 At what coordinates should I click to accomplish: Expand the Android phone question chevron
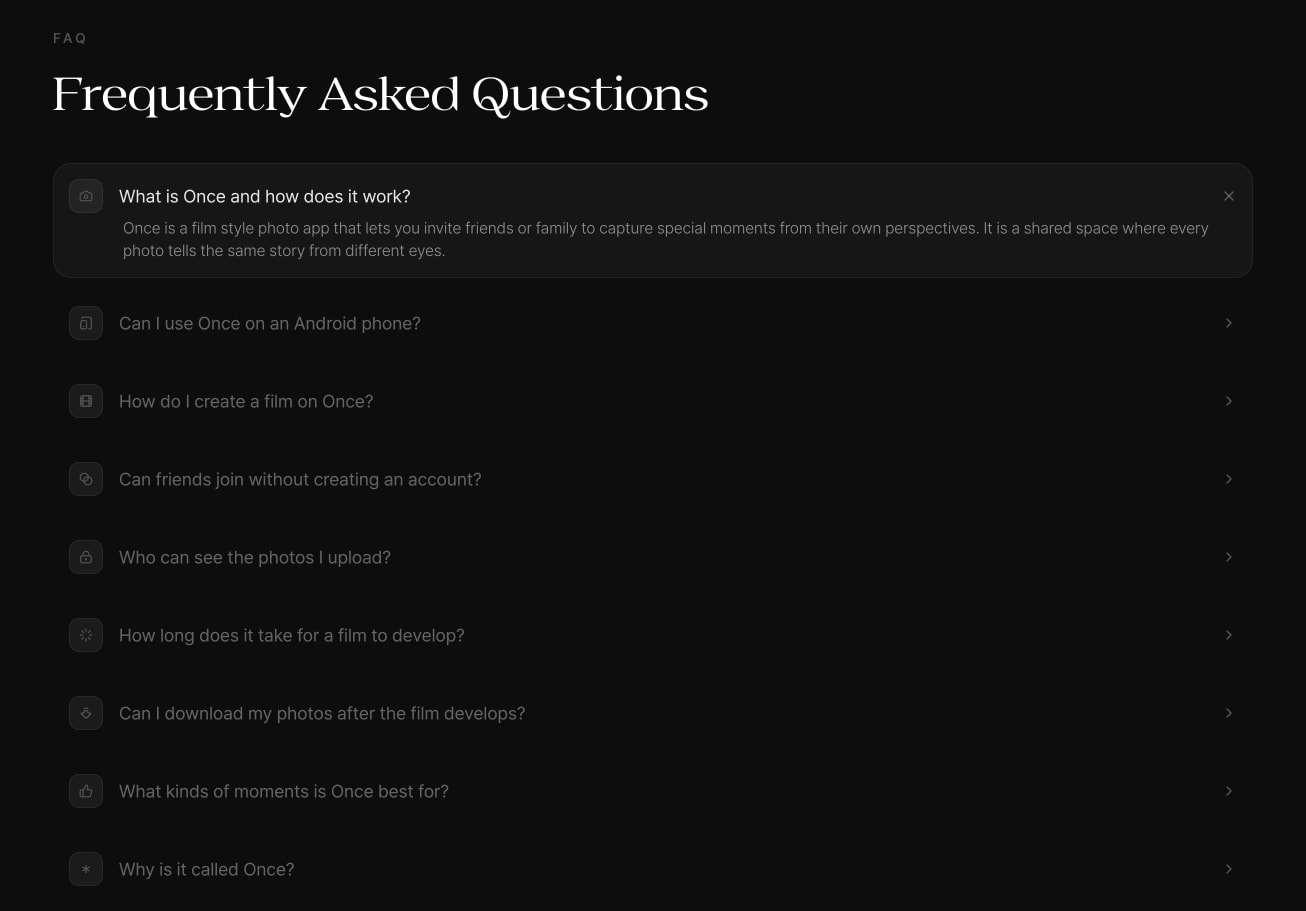(x=1229, y=323)
